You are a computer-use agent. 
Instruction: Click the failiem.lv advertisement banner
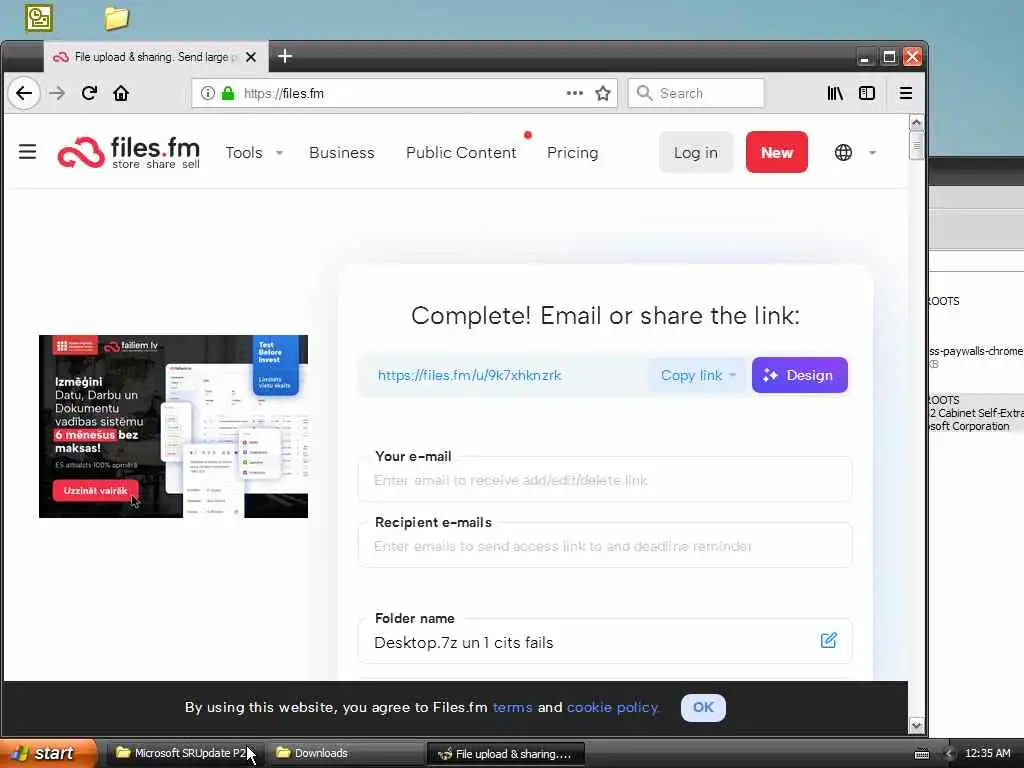point(174,426)
